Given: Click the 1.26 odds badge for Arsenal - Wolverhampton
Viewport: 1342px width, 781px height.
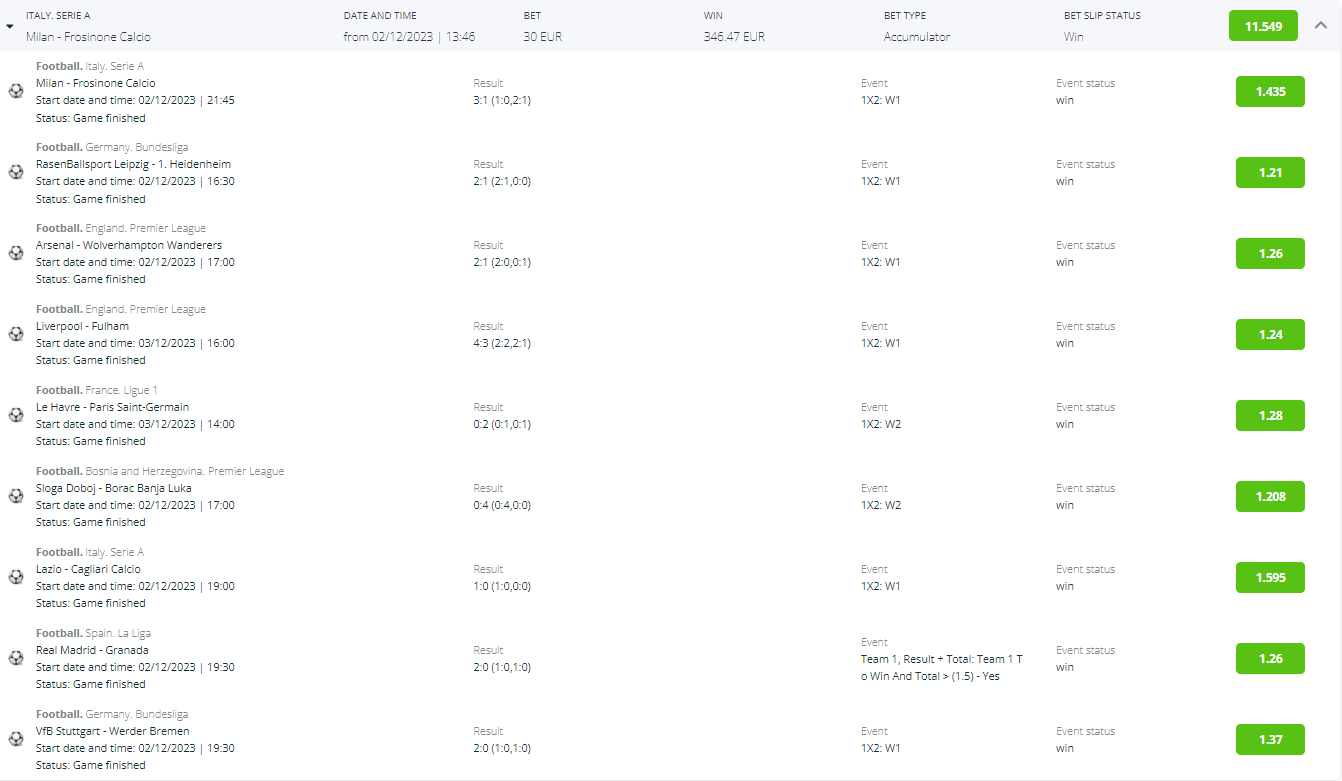Looking at the screenshot, I should point(1270,253).
